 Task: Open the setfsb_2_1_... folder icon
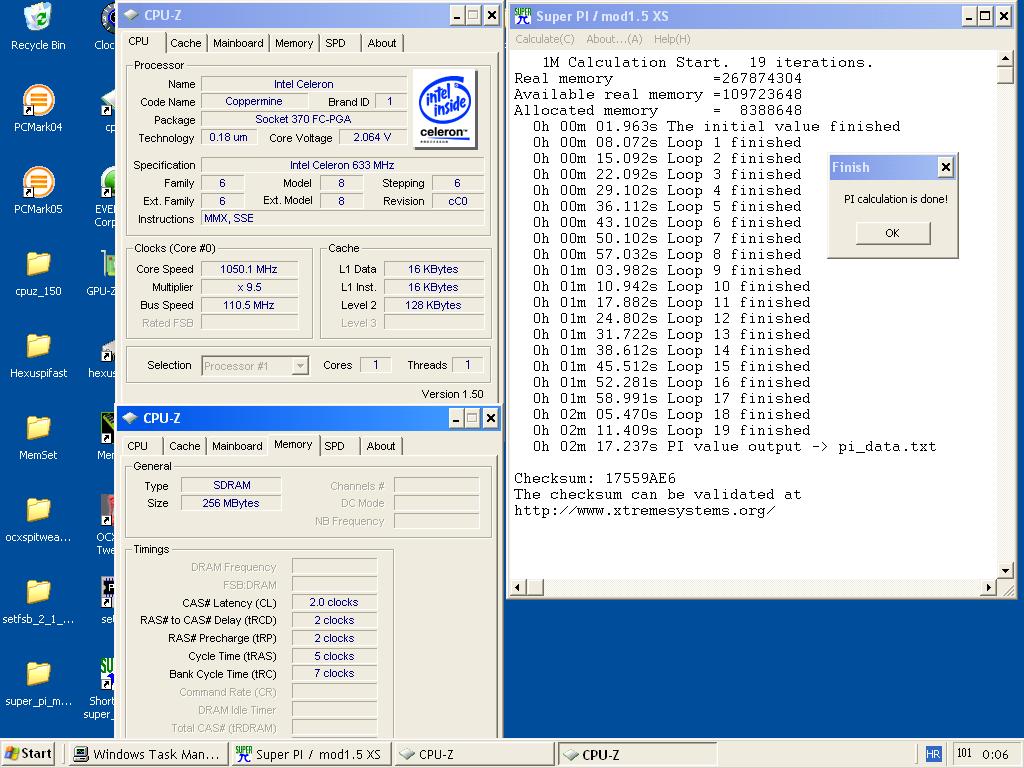pos(38,592)
